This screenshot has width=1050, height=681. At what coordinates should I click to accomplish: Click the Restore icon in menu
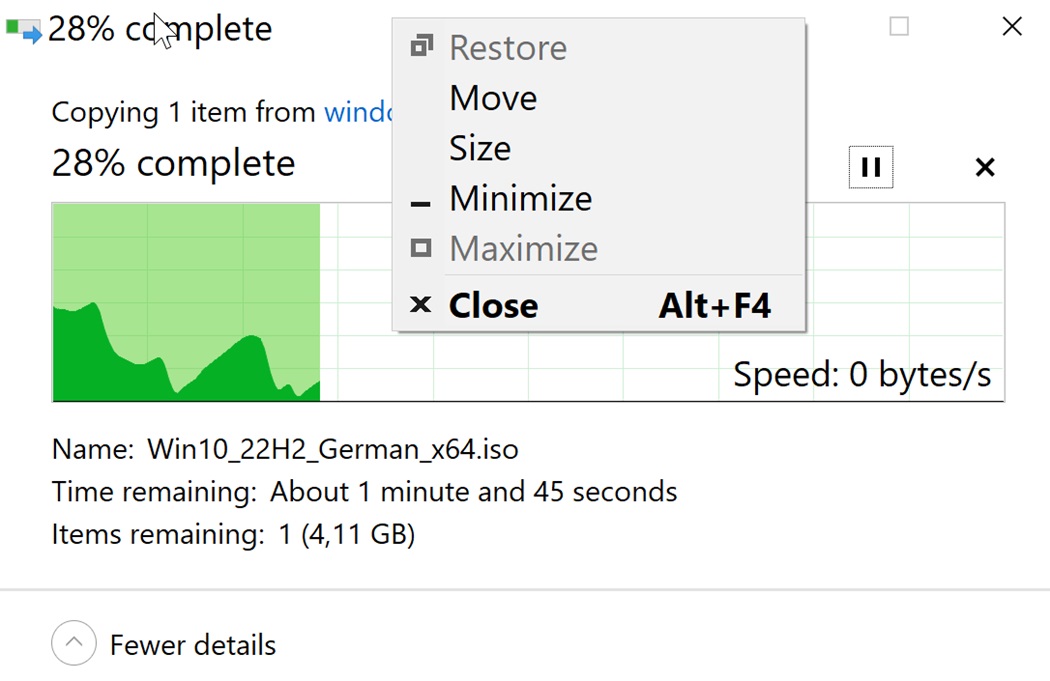421,46
